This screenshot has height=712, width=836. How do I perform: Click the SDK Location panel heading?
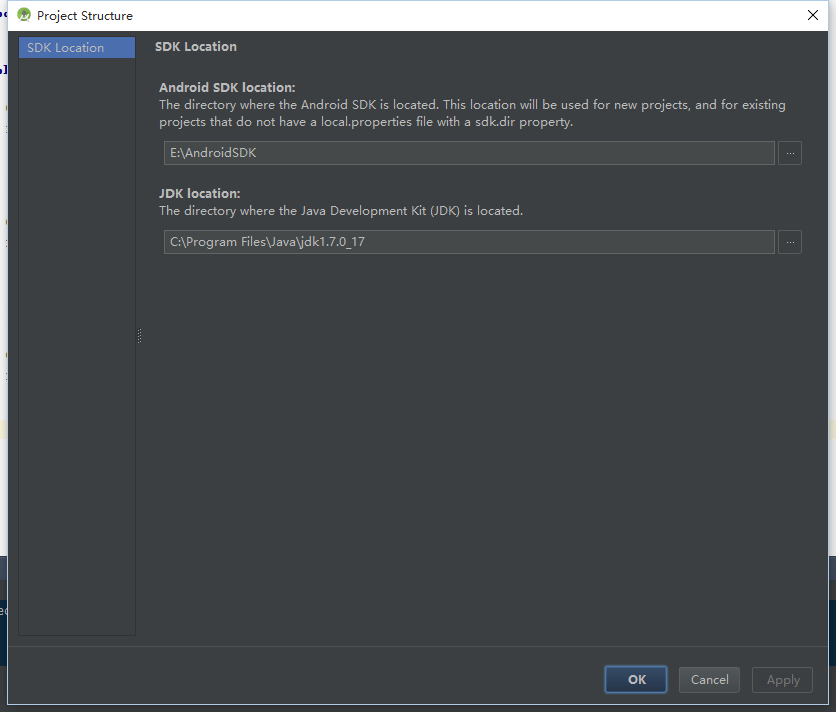[196, 47]
